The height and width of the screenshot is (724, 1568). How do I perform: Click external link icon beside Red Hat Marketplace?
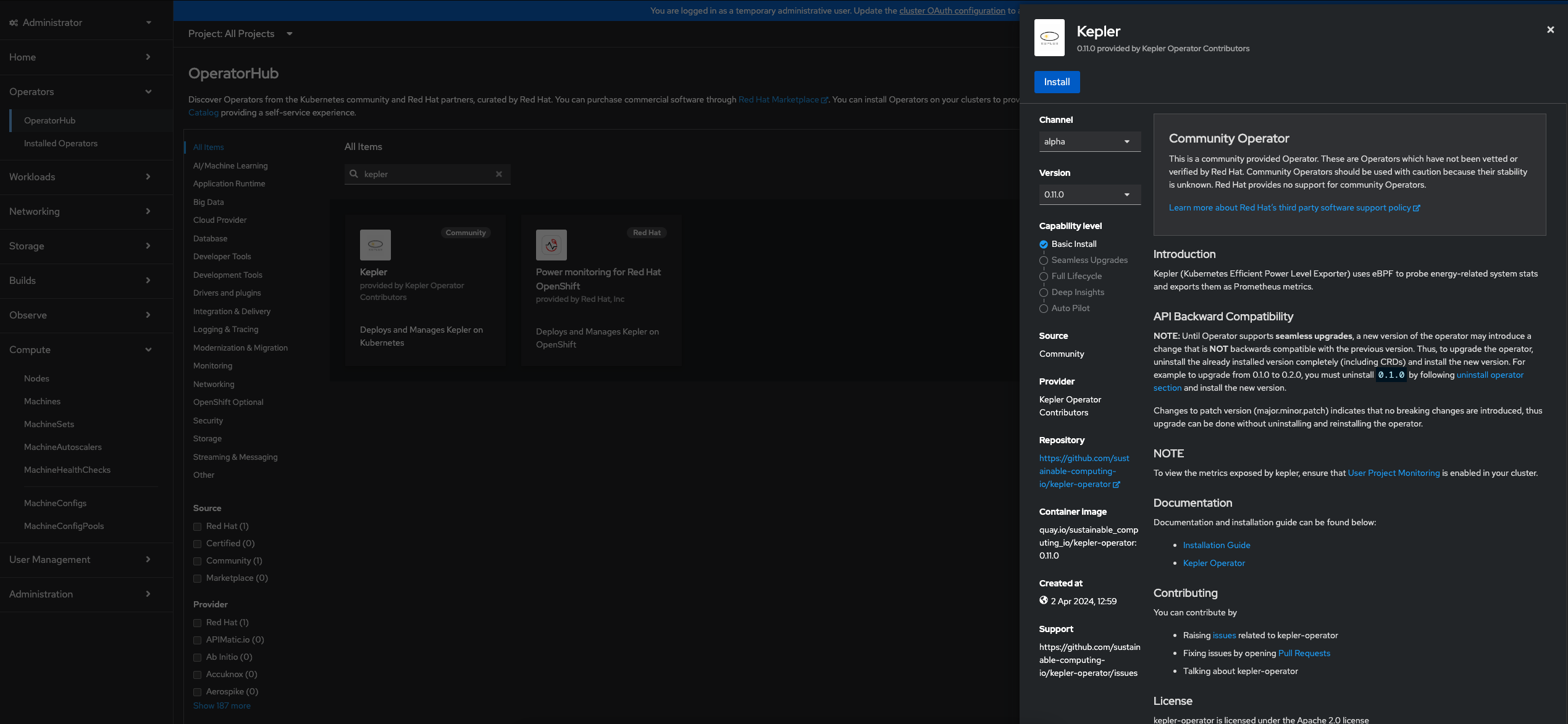824,100
